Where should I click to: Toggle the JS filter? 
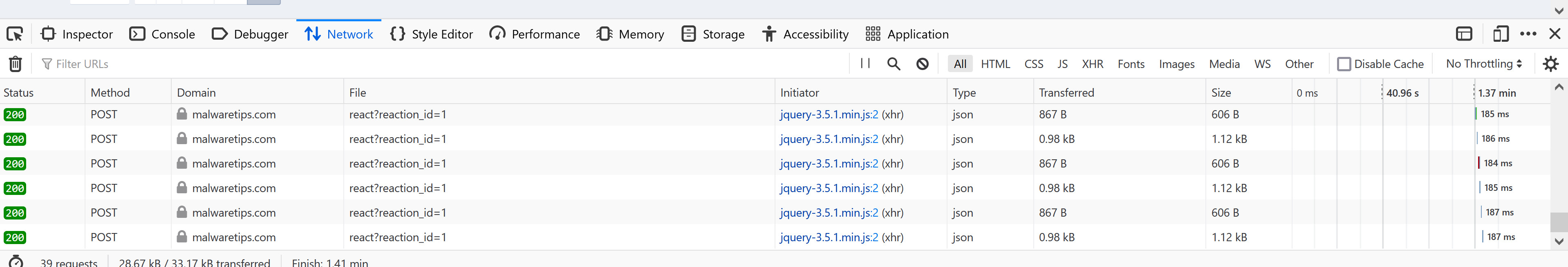(x=1062, y=64)
